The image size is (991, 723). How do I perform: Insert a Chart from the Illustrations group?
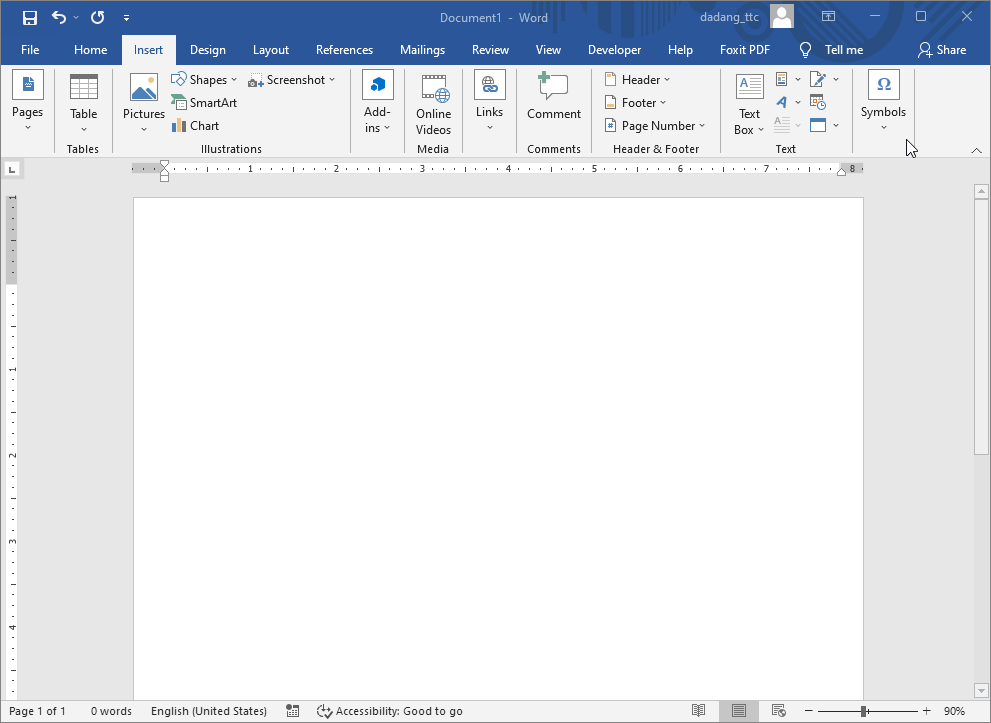(x=196, y=126)
